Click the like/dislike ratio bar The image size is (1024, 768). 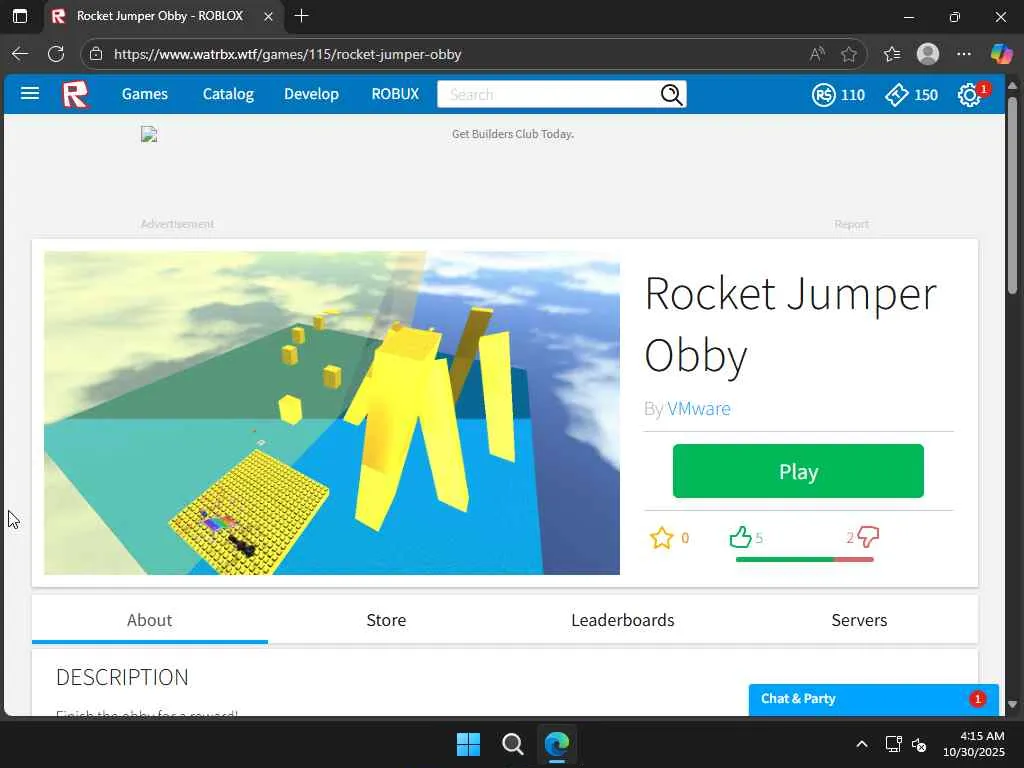(805, 559)
